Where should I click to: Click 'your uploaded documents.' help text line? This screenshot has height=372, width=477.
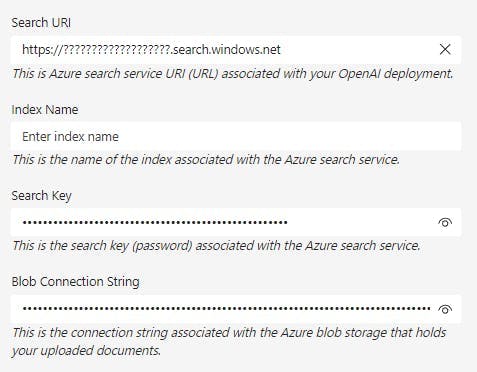click(x=86, y=351)
